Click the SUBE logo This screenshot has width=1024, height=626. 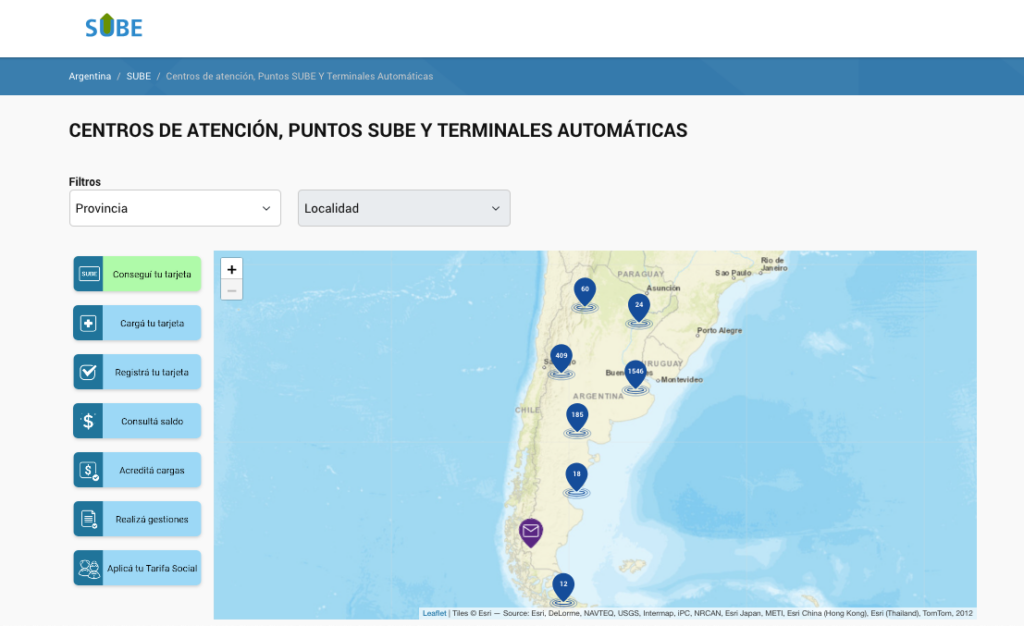[114, 26]
